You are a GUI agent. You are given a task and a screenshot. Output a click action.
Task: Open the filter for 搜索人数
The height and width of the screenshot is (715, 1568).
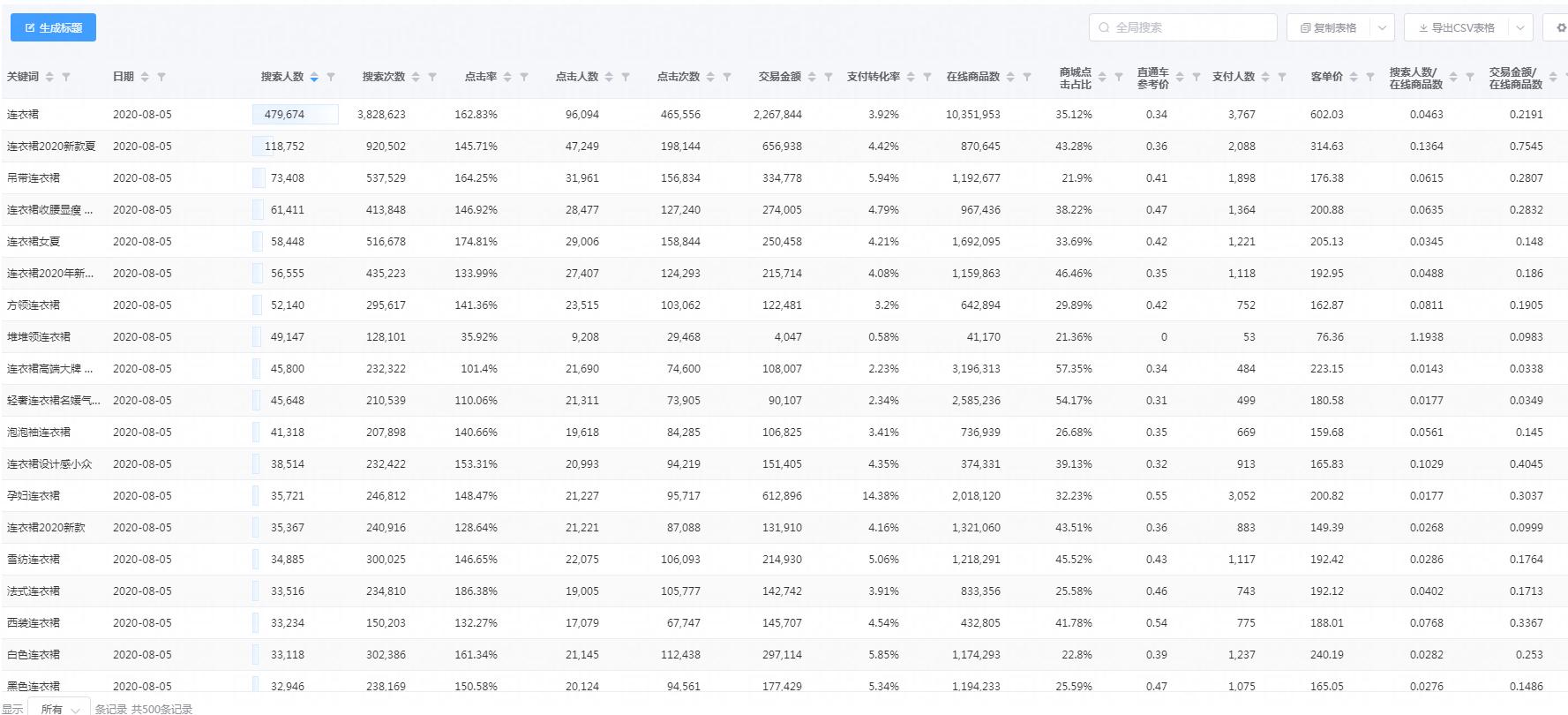[x=331, y=77]
